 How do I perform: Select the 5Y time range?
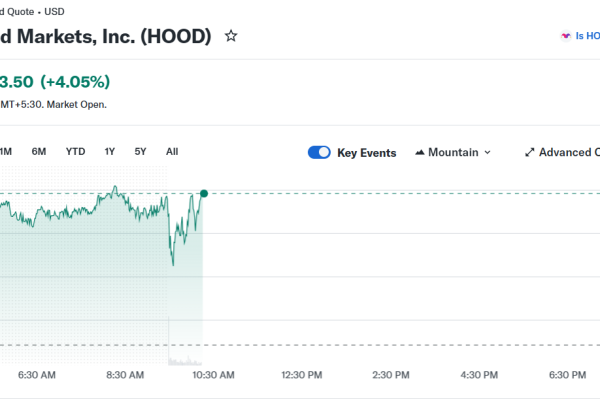[141, 152]
